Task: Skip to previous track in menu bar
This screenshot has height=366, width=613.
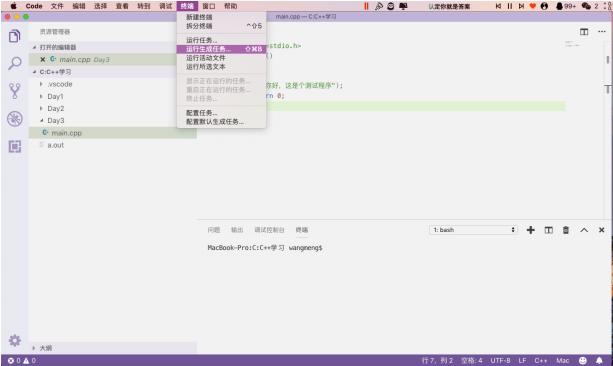Action: (x=498, y=6)
